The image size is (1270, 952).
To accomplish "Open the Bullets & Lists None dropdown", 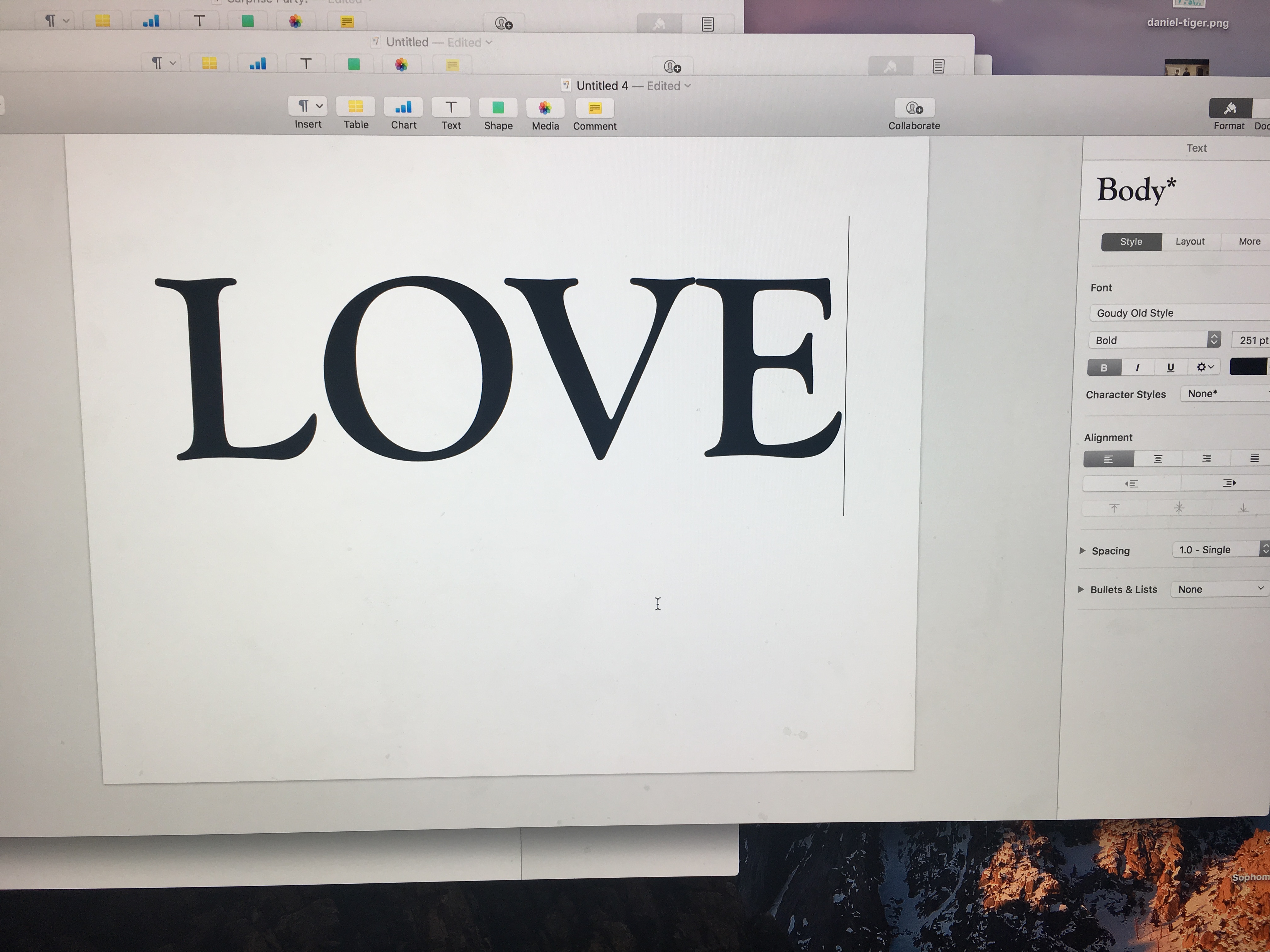I will click(x=1220, y=589).
